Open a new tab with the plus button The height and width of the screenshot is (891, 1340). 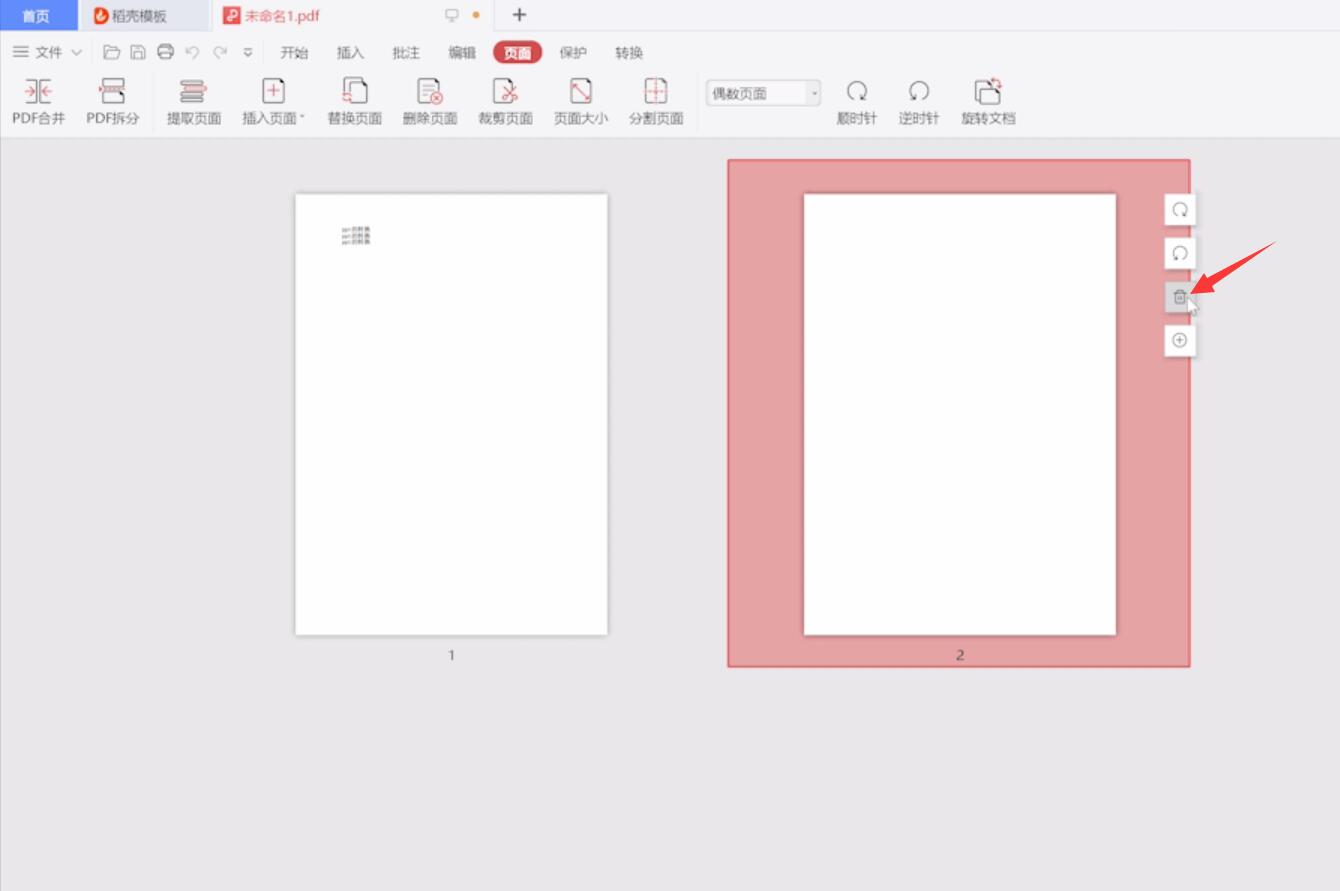coord(519,15)
